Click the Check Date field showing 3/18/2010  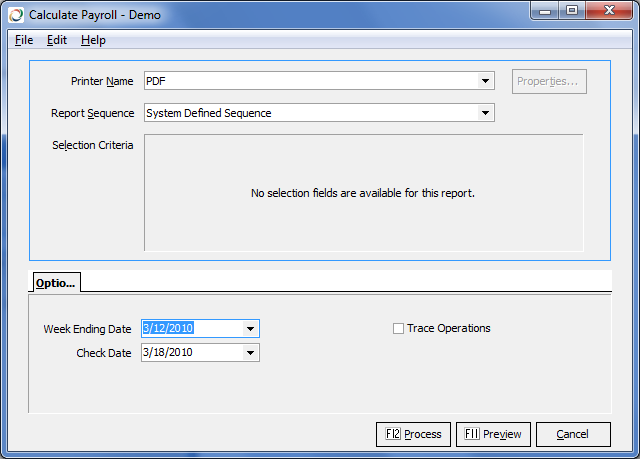pyautogui.click(x=190, y=352)
